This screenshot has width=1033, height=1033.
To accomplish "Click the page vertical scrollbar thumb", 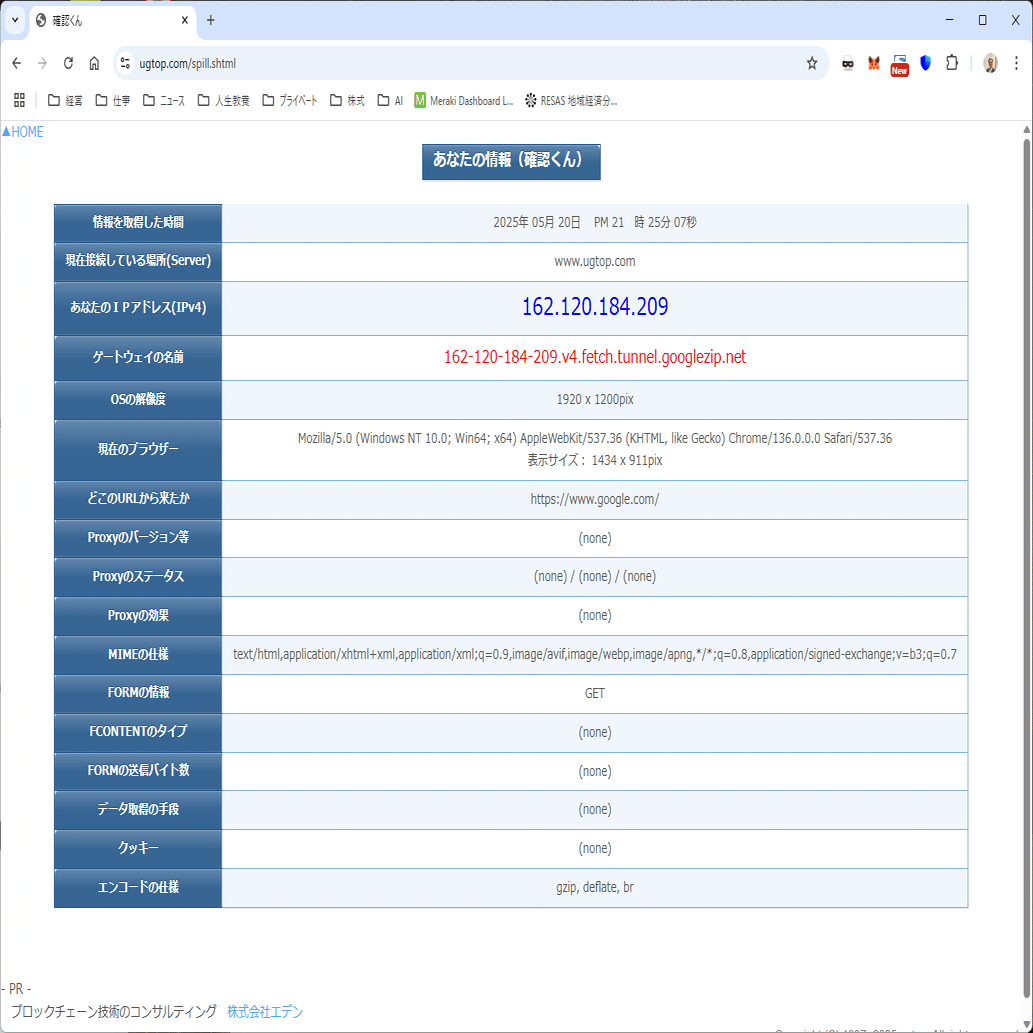I will point(1026,567).
